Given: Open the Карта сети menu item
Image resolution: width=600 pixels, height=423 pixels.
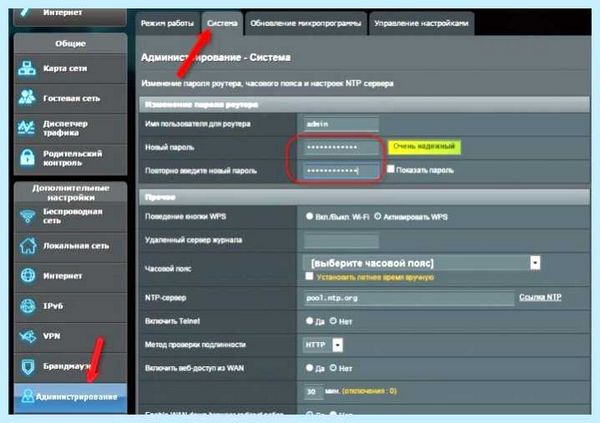Looking at the screenshot, I should (70, 69).
